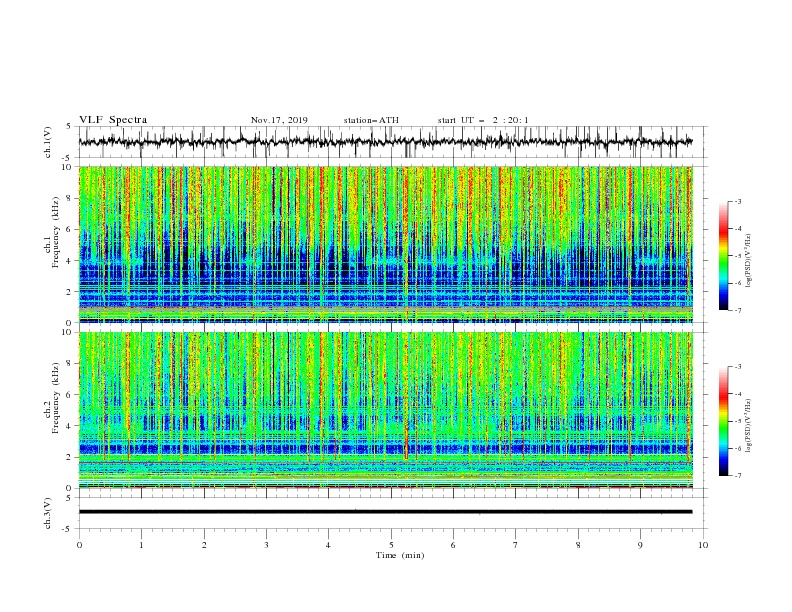Screen dimensions: 792x612
Task: Click the ch.2 color bar "log(PSD)(V²/Hz)" label
Action: [x=749, y=426]
